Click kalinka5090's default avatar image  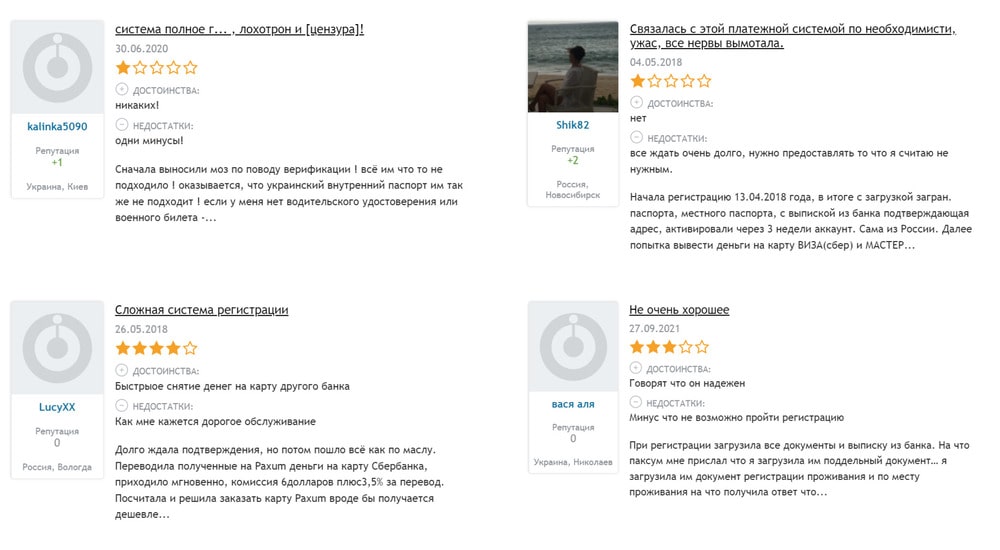pyautogui.click(x=57, y=69)
